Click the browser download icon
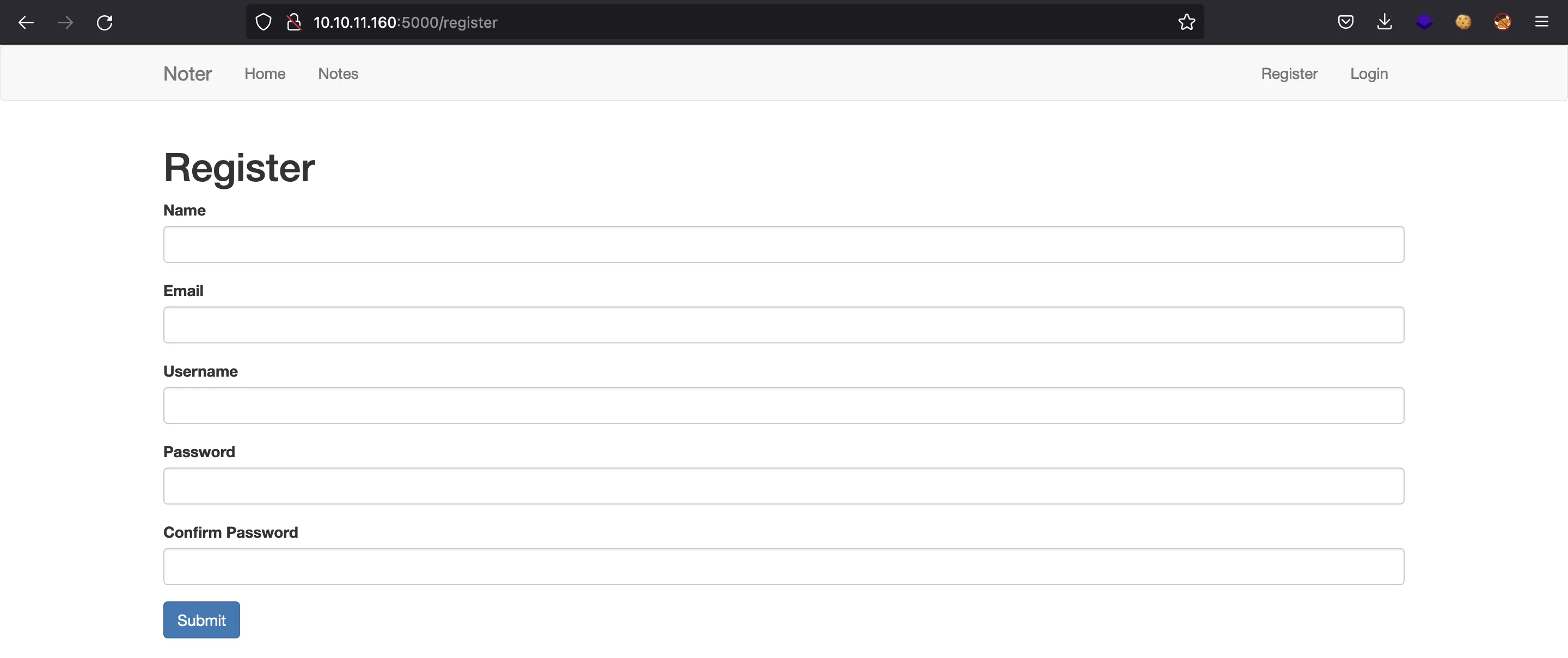The width and height of the screenshot is (1568, 658). pos(1384,21)
